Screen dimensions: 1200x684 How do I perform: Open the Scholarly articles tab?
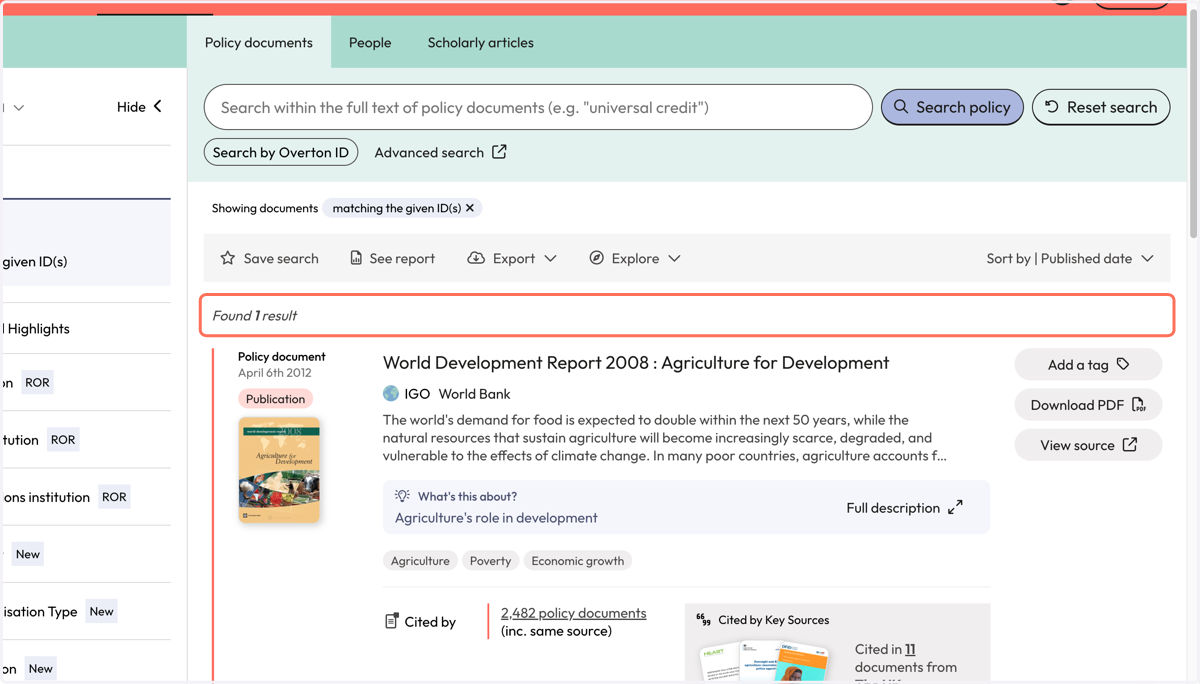[x=481, y=42]
